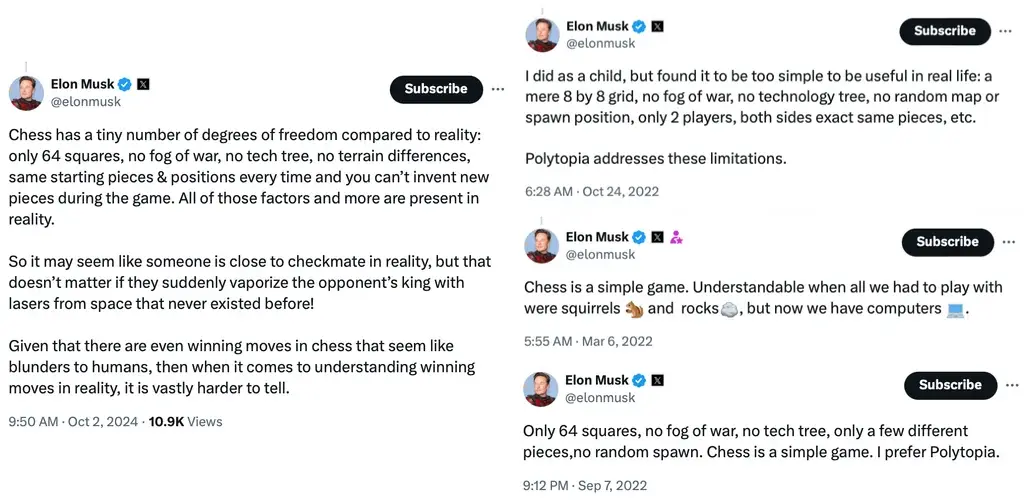The width and height of the screenshot is (1024, 503).
Task: Click Subscribe on the Sep 7 Polytopia tweet
Action: point(950,385)
